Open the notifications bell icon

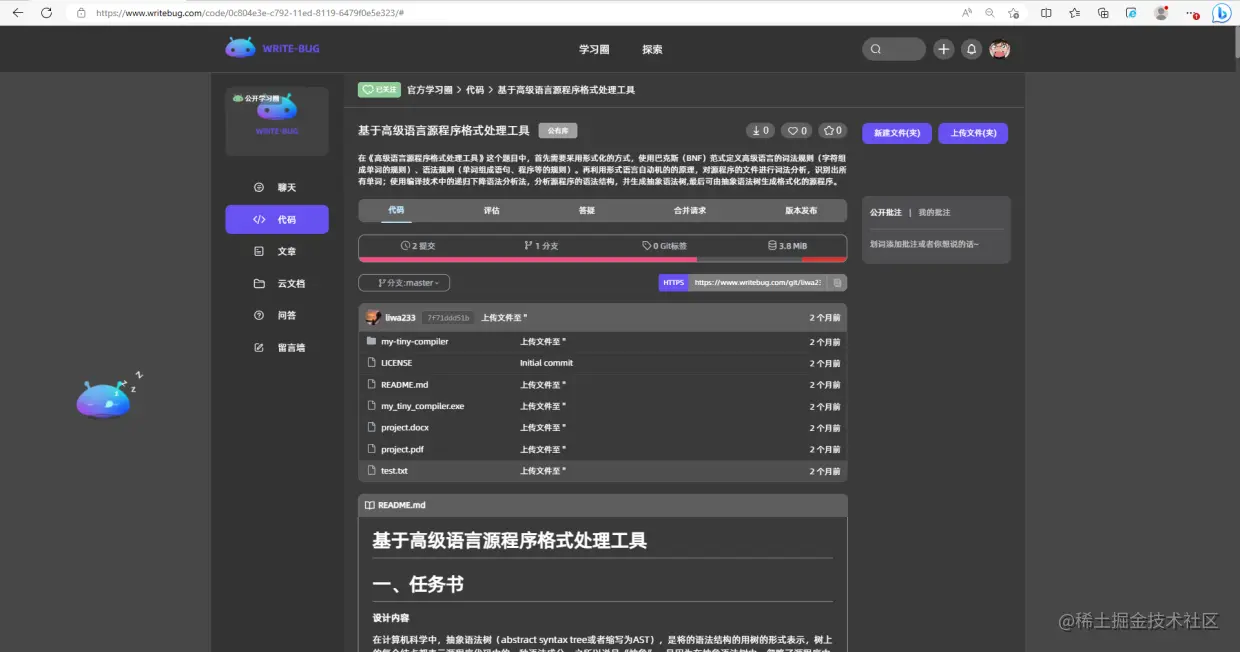pyautogui.click(x=971, y=48)
